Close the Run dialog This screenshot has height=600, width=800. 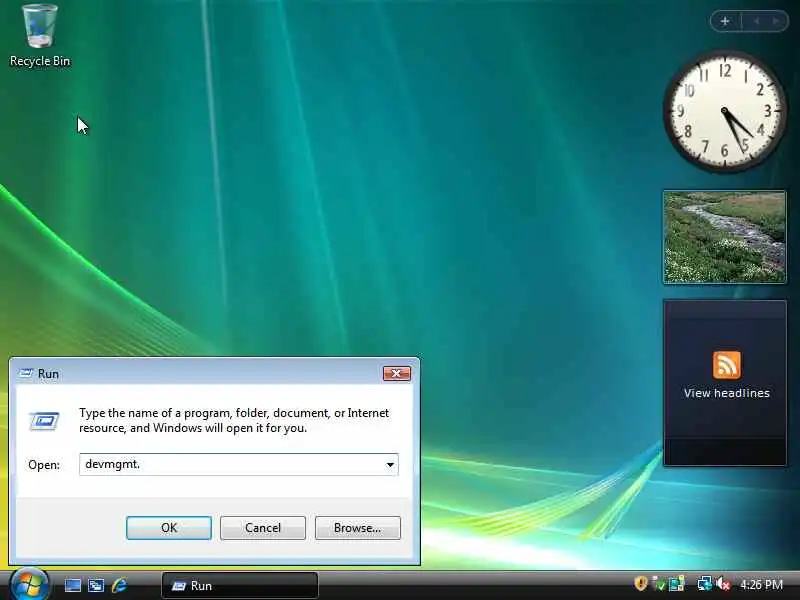396,373
